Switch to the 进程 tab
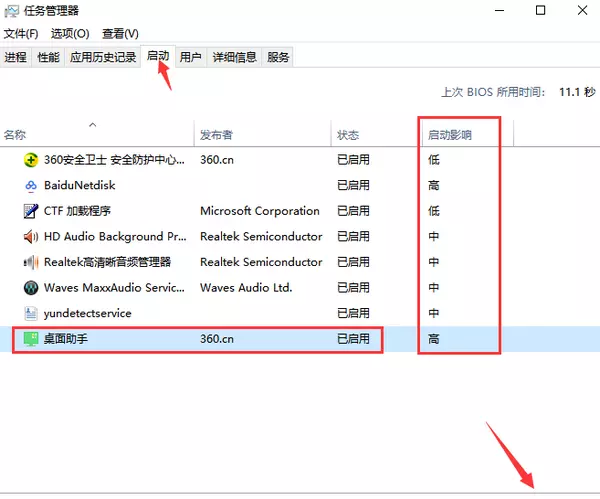600x499 pixels. (16, 57)
